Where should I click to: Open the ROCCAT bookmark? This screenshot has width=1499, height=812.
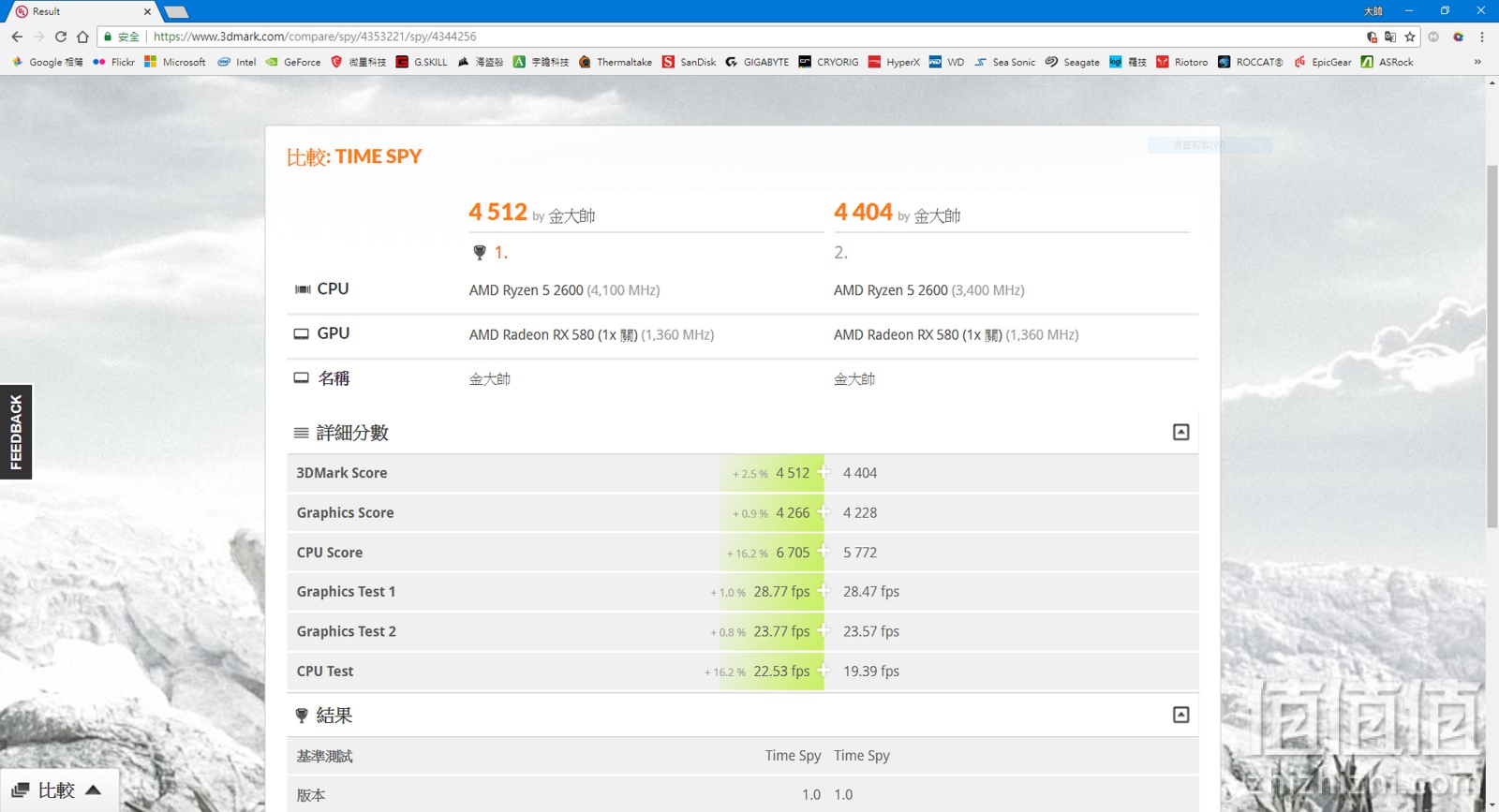coord(1251,62)
